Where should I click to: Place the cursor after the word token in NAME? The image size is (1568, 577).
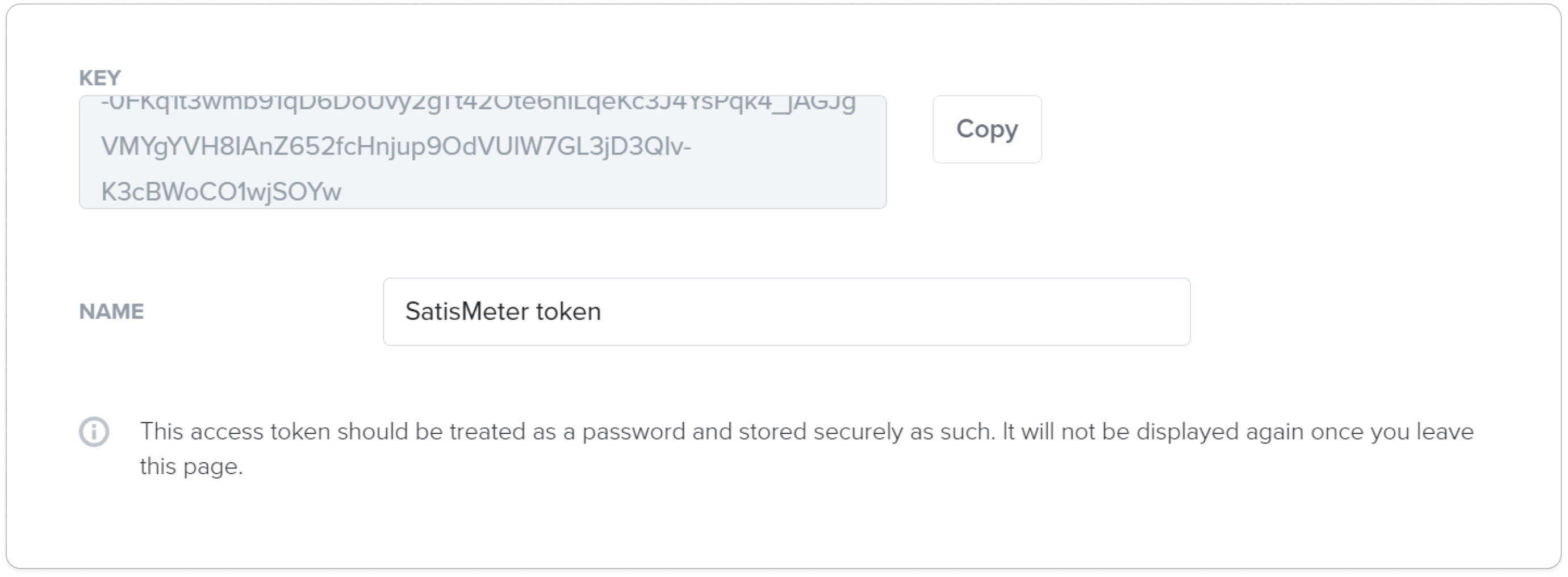[601, 312]
